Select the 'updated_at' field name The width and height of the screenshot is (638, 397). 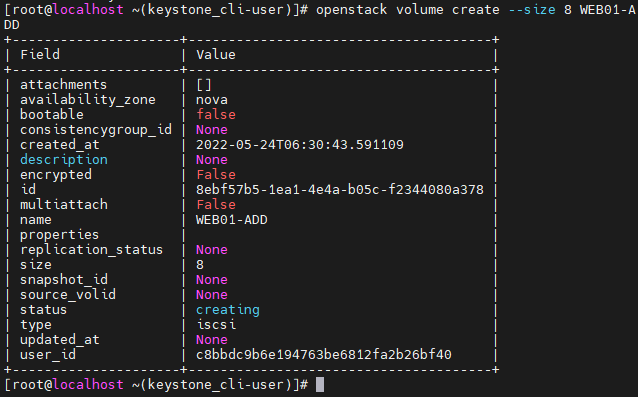[60, 340]
